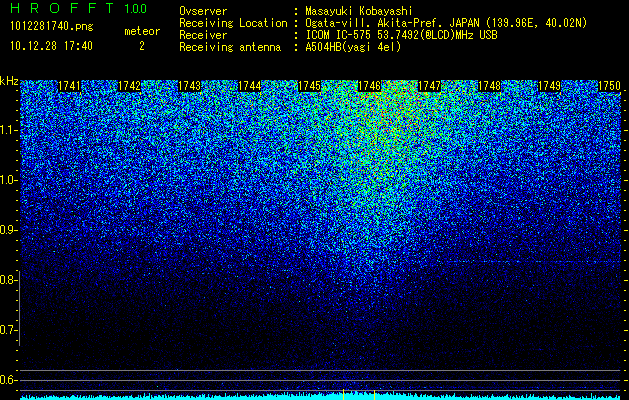Click the 'Receiving antenna' label
The height and width of the screenshot is (400, 629).
230,47
